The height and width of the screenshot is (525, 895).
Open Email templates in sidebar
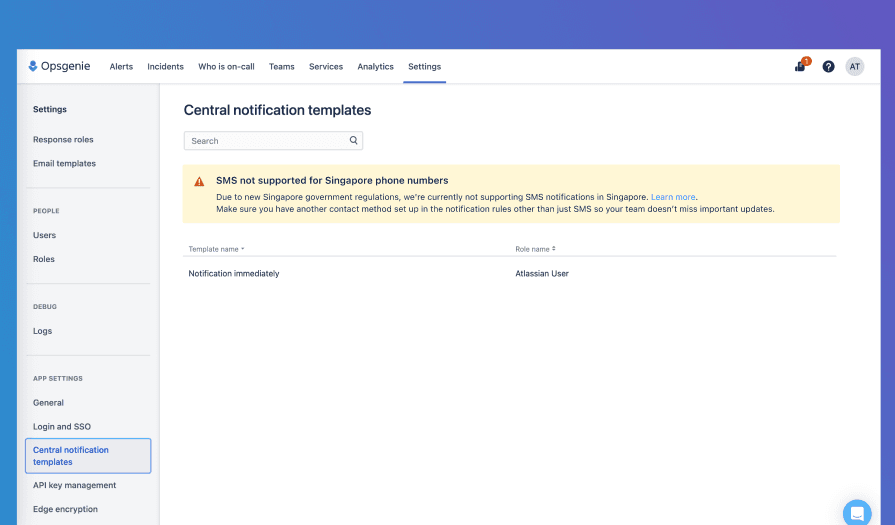(64, 164)
